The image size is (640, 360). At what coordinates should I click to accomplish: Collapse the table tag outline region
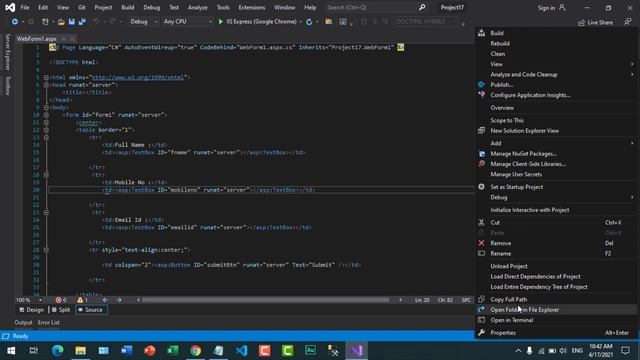click(x=46, y=130)
